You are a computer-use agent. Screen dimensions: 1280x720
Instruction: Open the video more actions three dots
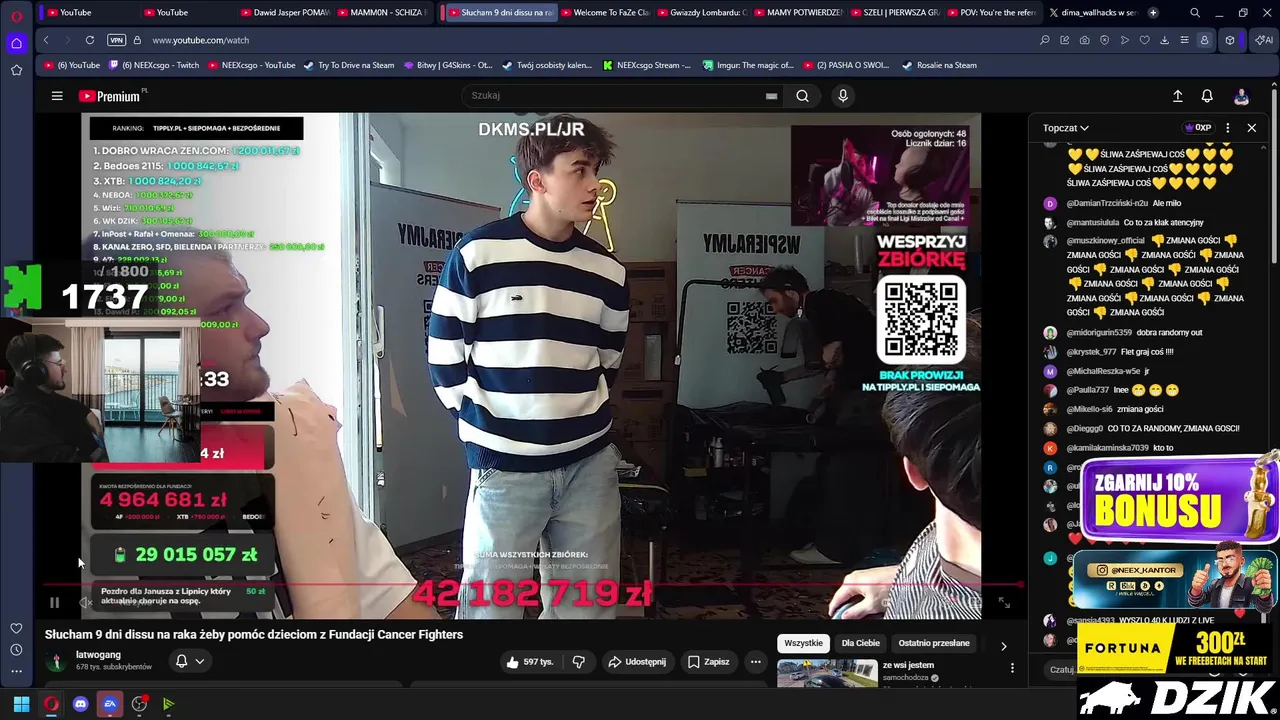click(756, 661)
